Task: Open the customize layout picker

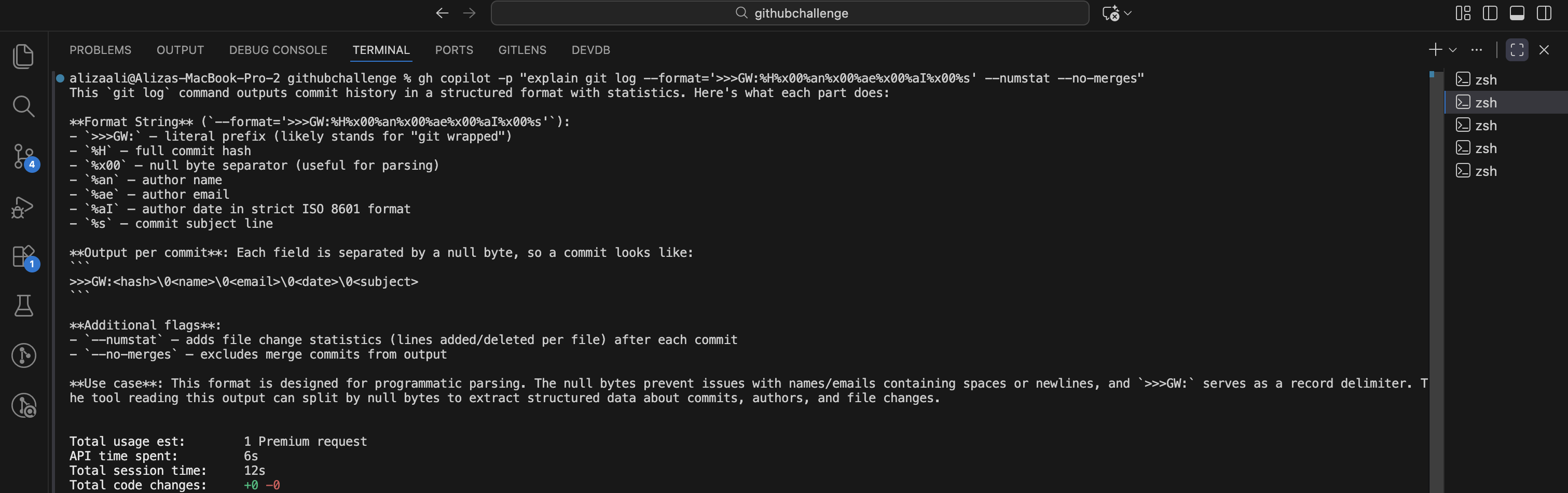Action: pos(1463,13)
